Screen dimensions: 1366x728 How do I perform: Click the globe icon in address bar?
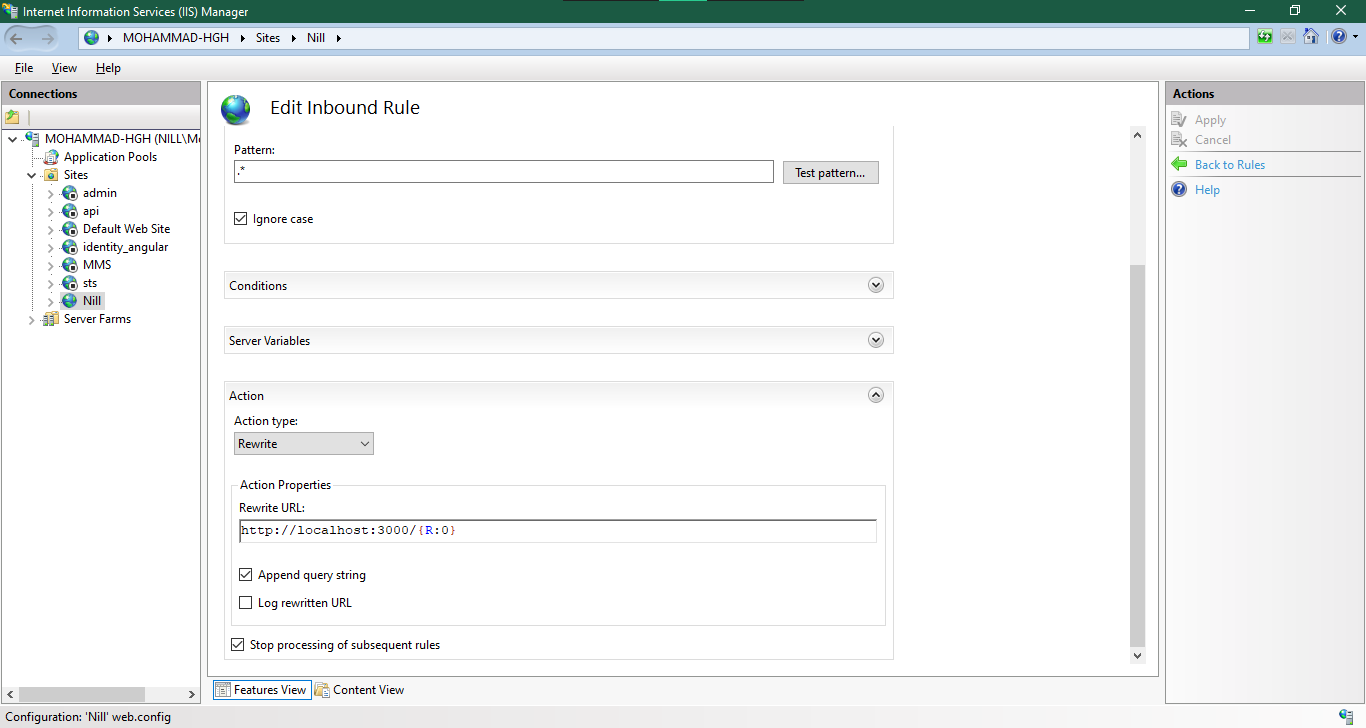(x=92, y=38)
